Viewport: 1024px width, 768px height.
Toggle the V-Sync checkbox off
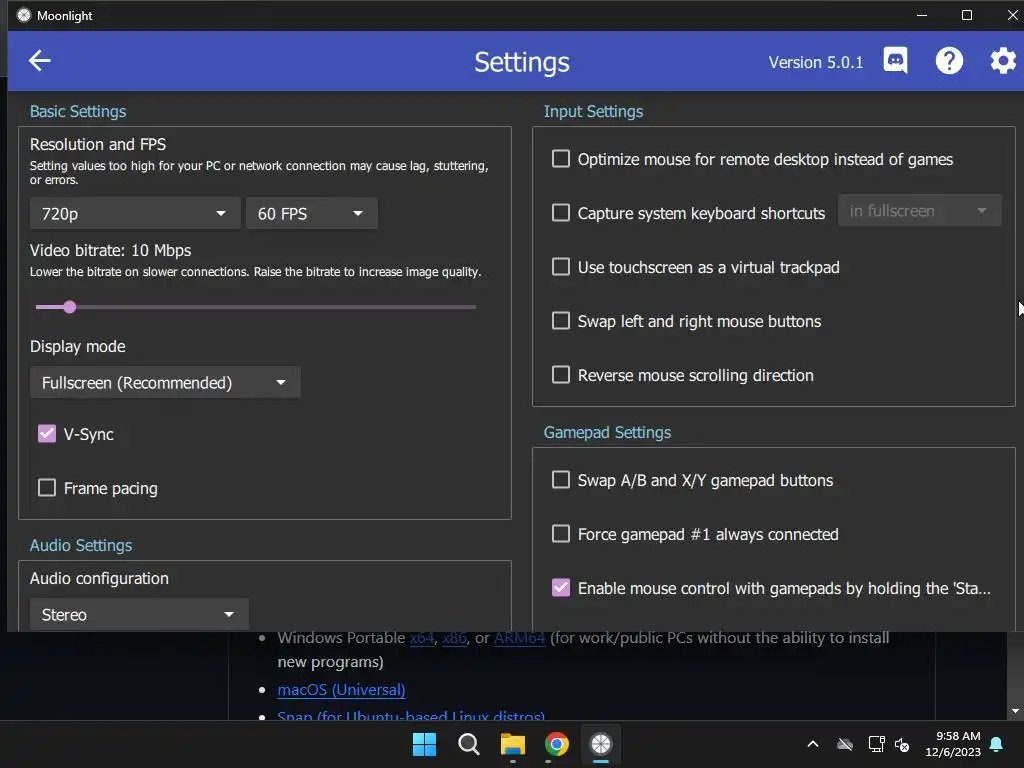[47, 434]
